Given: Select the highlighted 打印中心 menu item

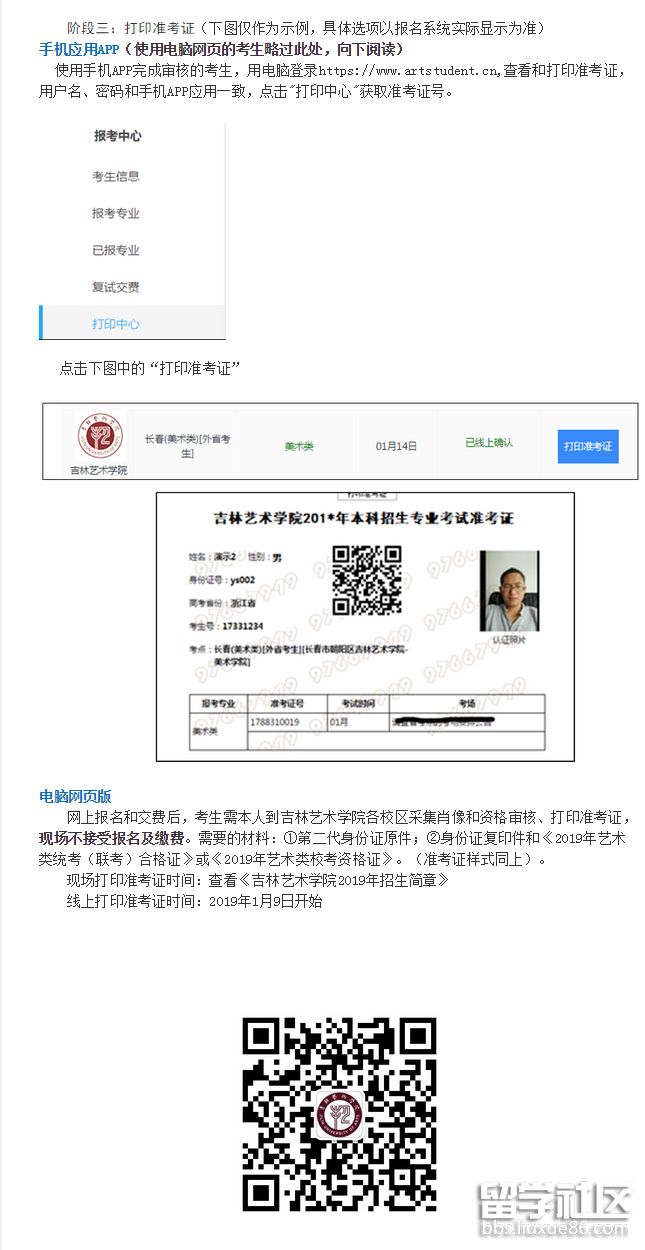Looking at the screenshot, I should [116, 325].
